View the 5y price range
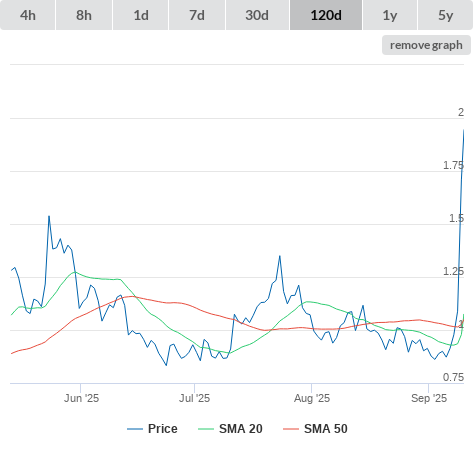This screenshot has height=455, width=474. 445,15
